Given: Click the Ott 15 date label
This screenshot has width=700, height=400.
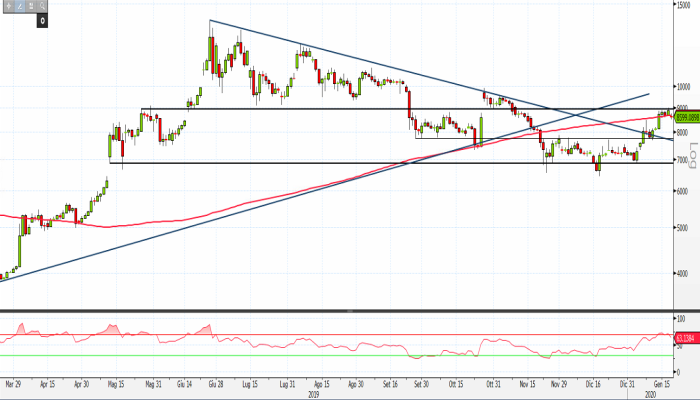Looking at the screenshot, I should tap(456, 384).
